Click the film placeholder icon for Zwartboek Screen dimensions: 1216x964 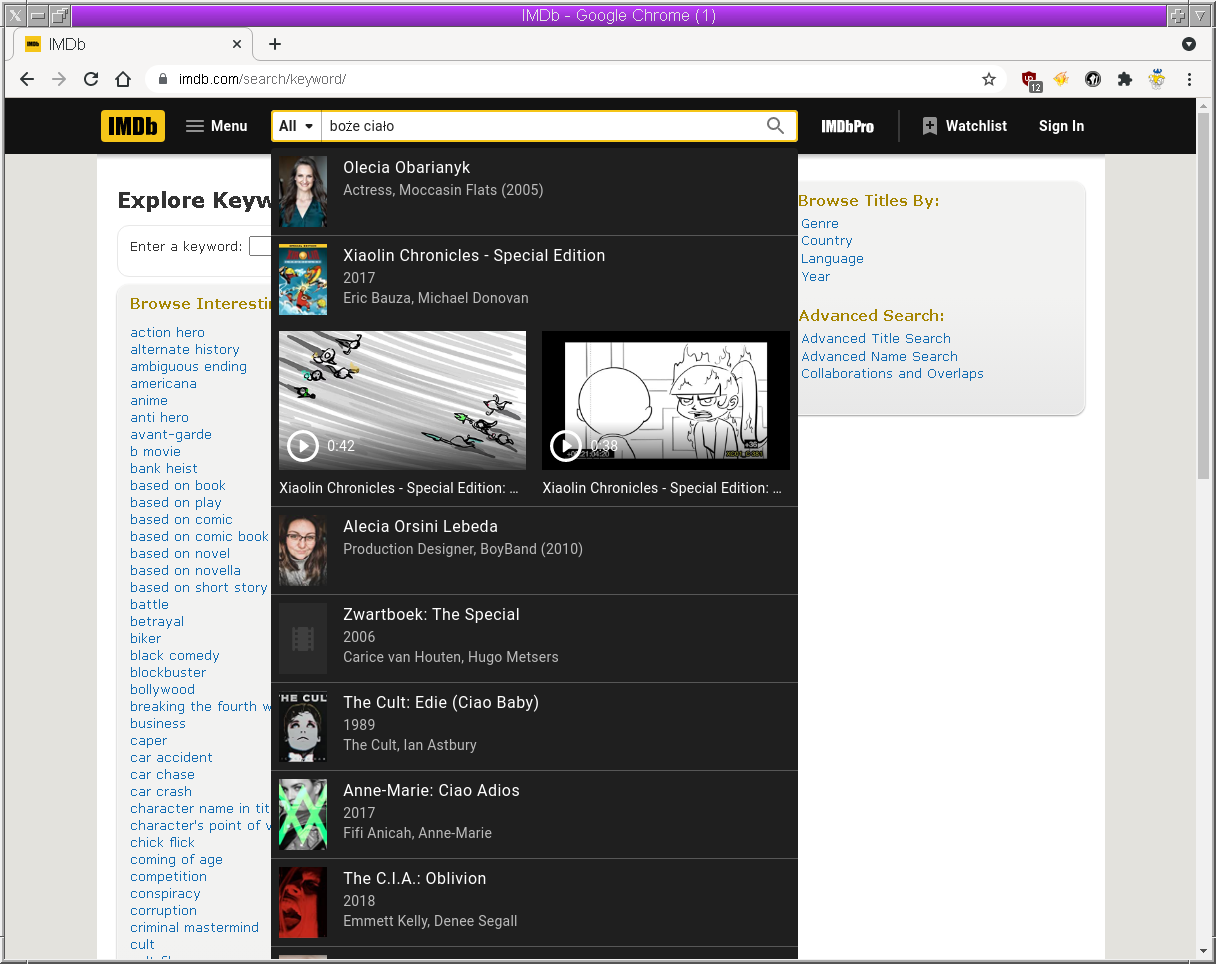point(303,639)
